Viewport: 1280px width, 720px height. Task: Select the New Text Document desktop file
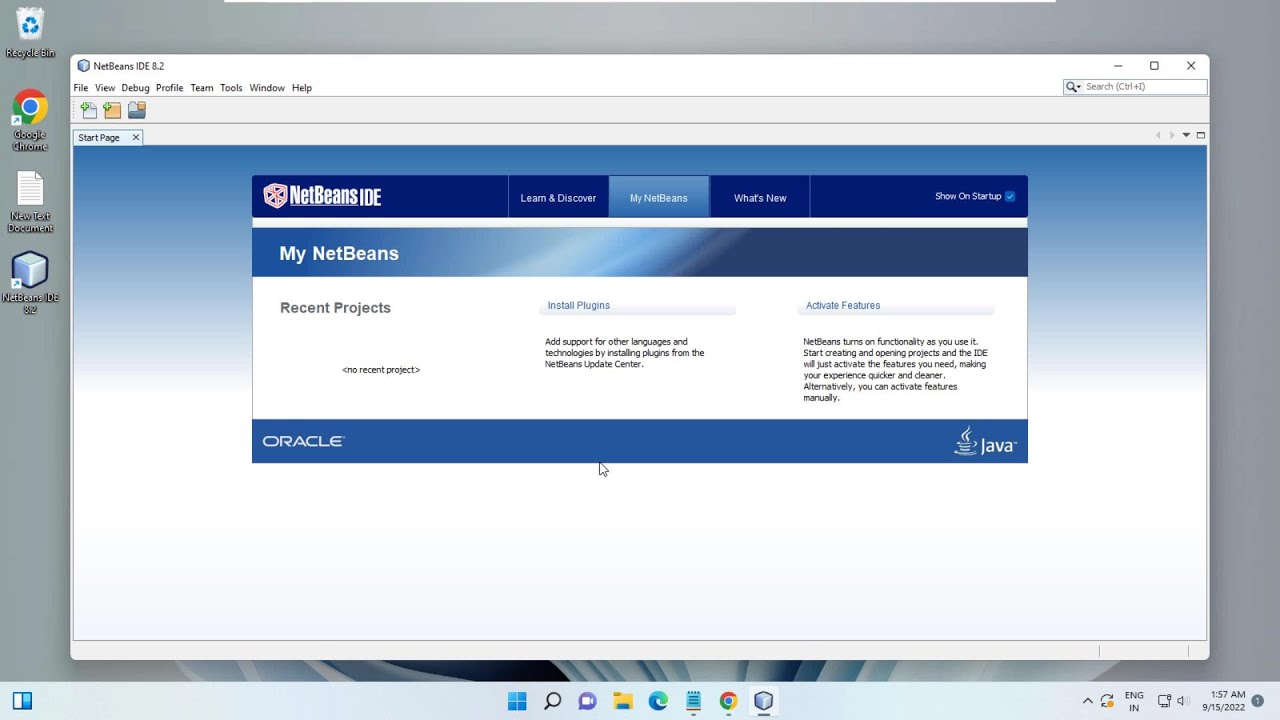(30, 202)
